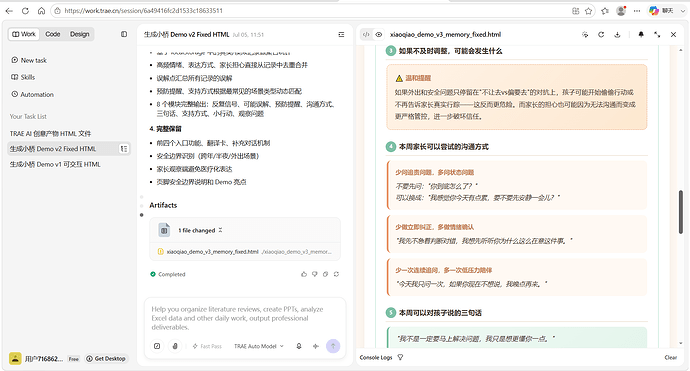Click list icon on Demo v2 Fixed HTML task
This screenshot has width=690, height=371.
[124, 149]
